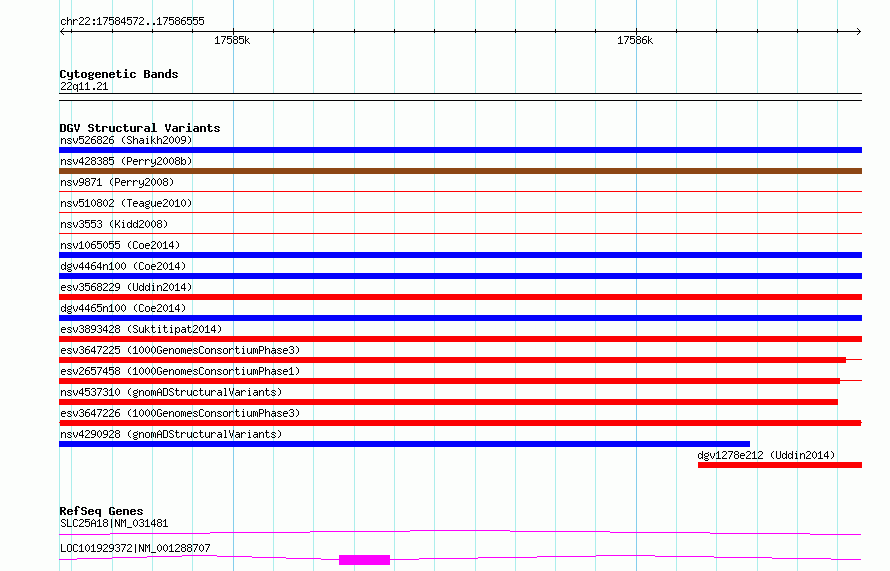Click the nsv9871 thin red variant line
The width and height of the screenshot is (890, 571).
tap(460, 192)
